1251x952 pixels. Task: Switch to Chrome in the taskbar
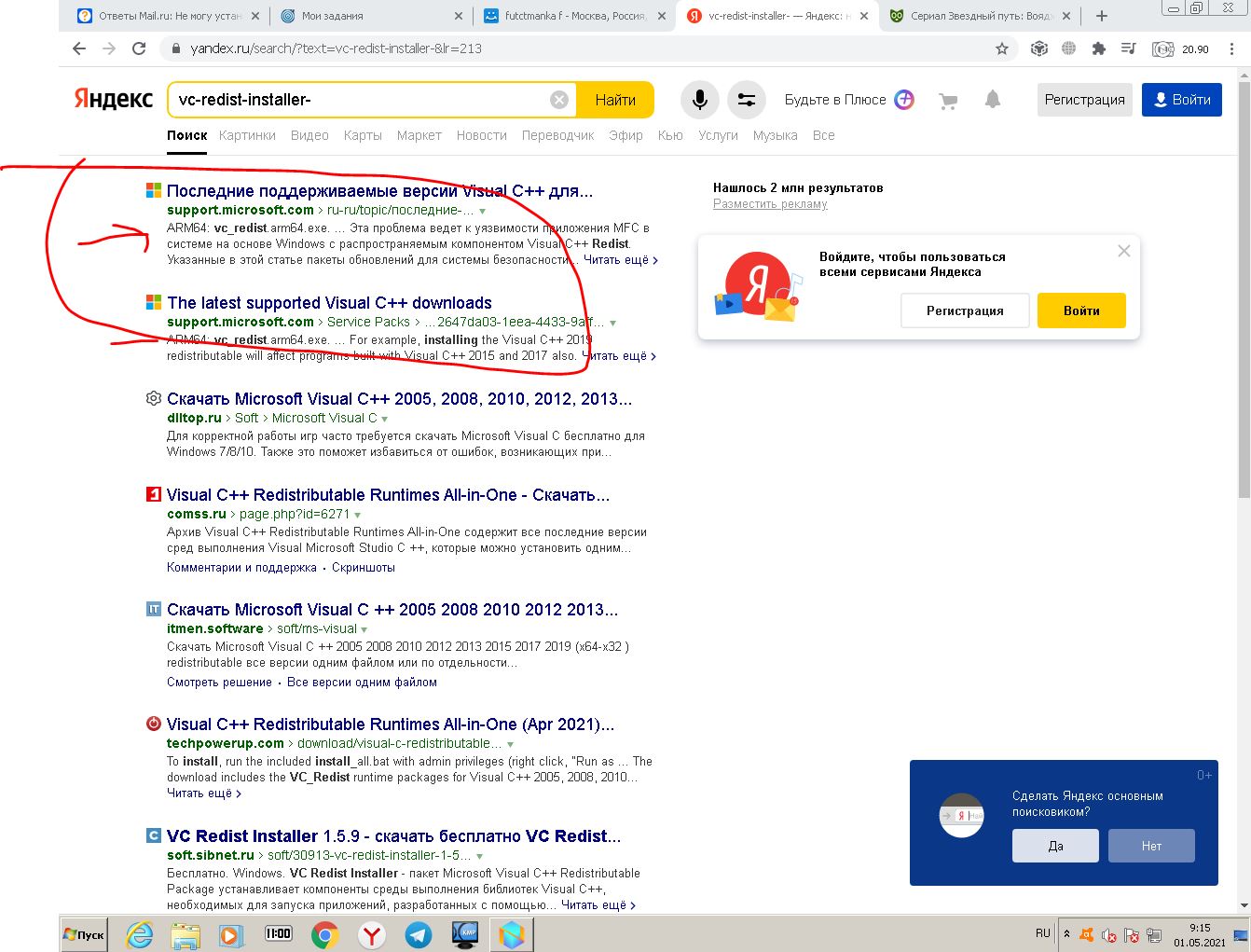tap(325, 934)
